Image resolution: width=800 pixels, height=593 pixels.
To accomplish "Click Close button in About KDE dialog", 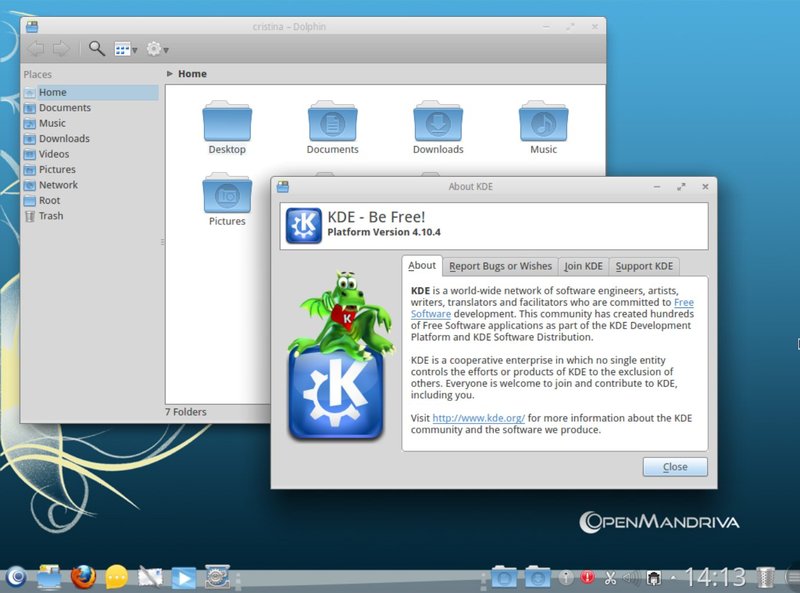I will coord(675,467).
